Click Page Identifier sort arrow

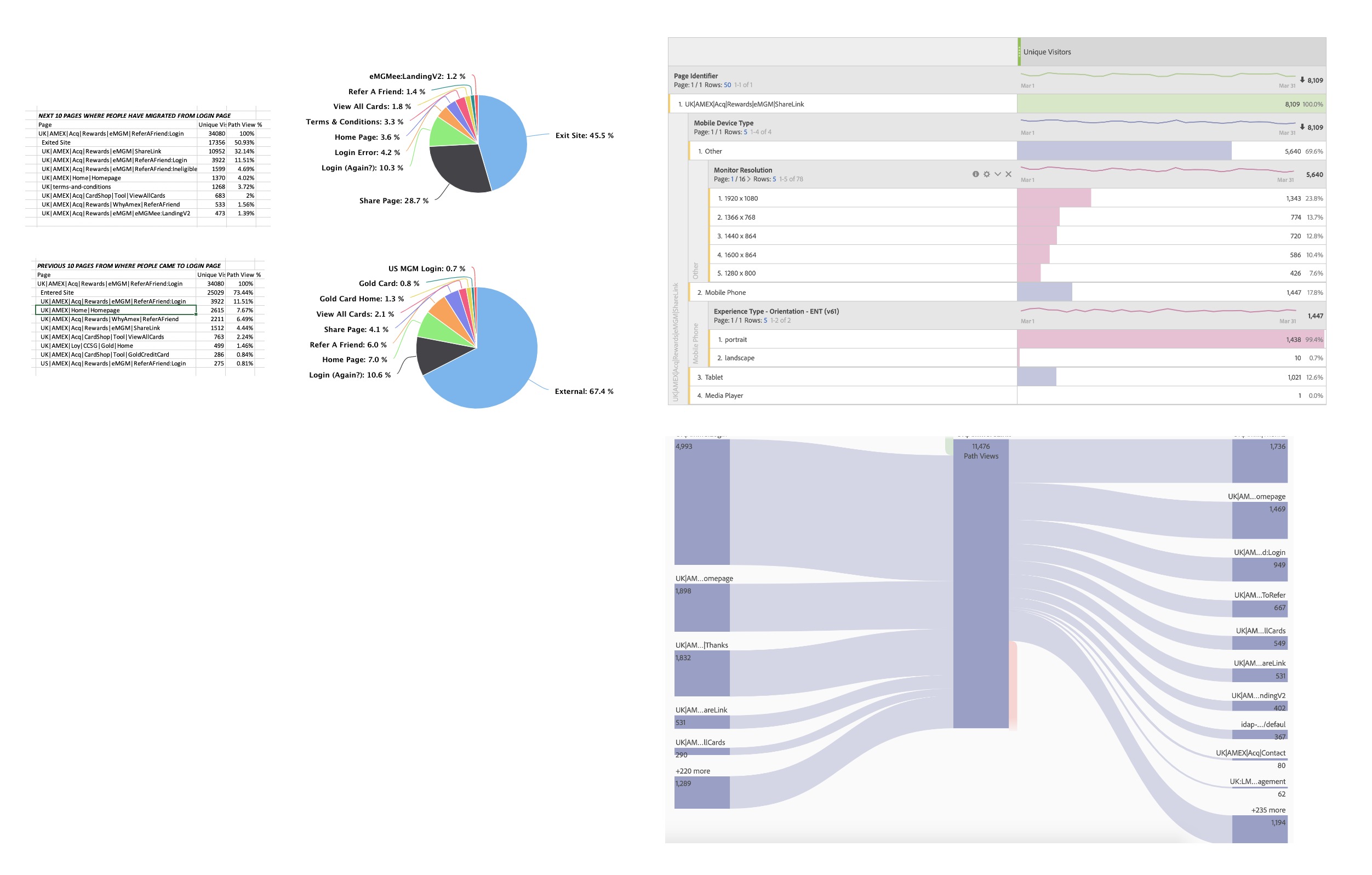[1302, 80]
